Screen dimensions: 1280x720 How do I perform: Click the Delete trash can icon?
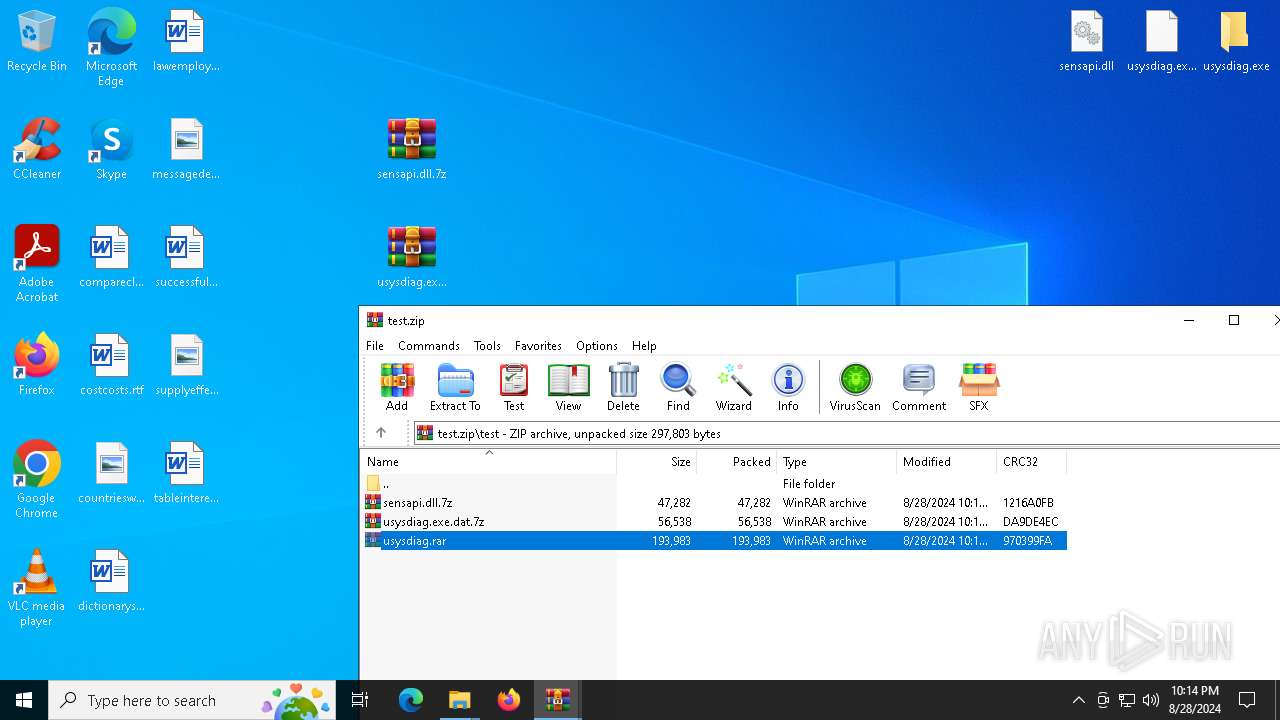[623, 387]
